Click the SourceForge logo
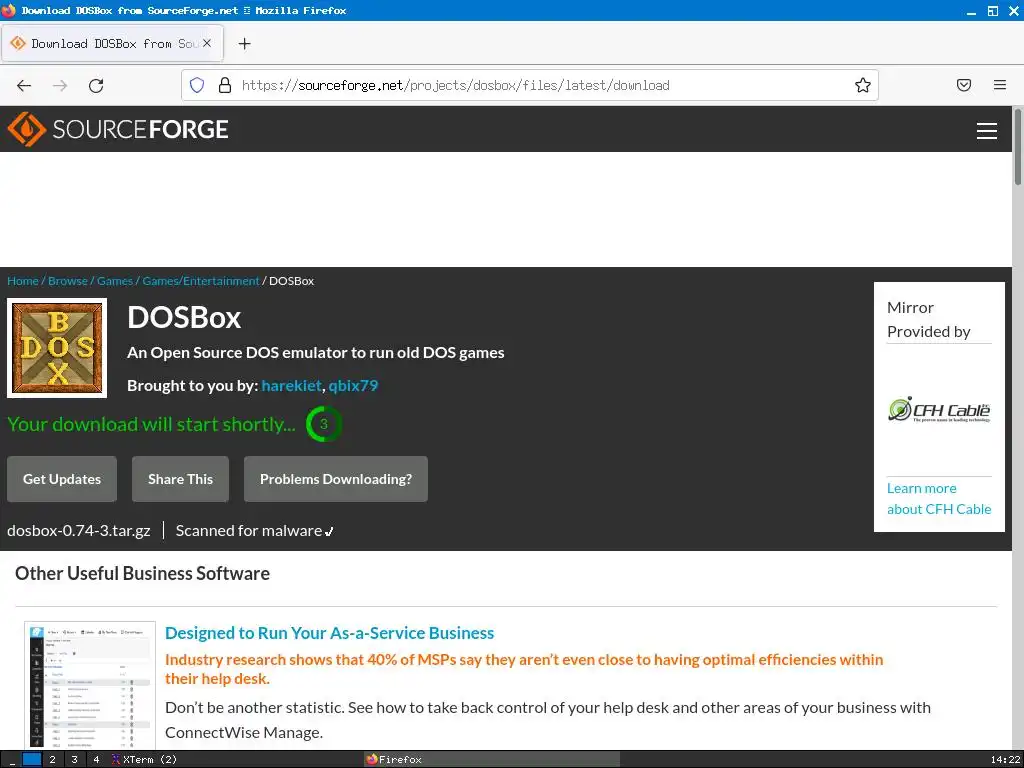This screenshot has height=768, width=1024. click(118, 129)
